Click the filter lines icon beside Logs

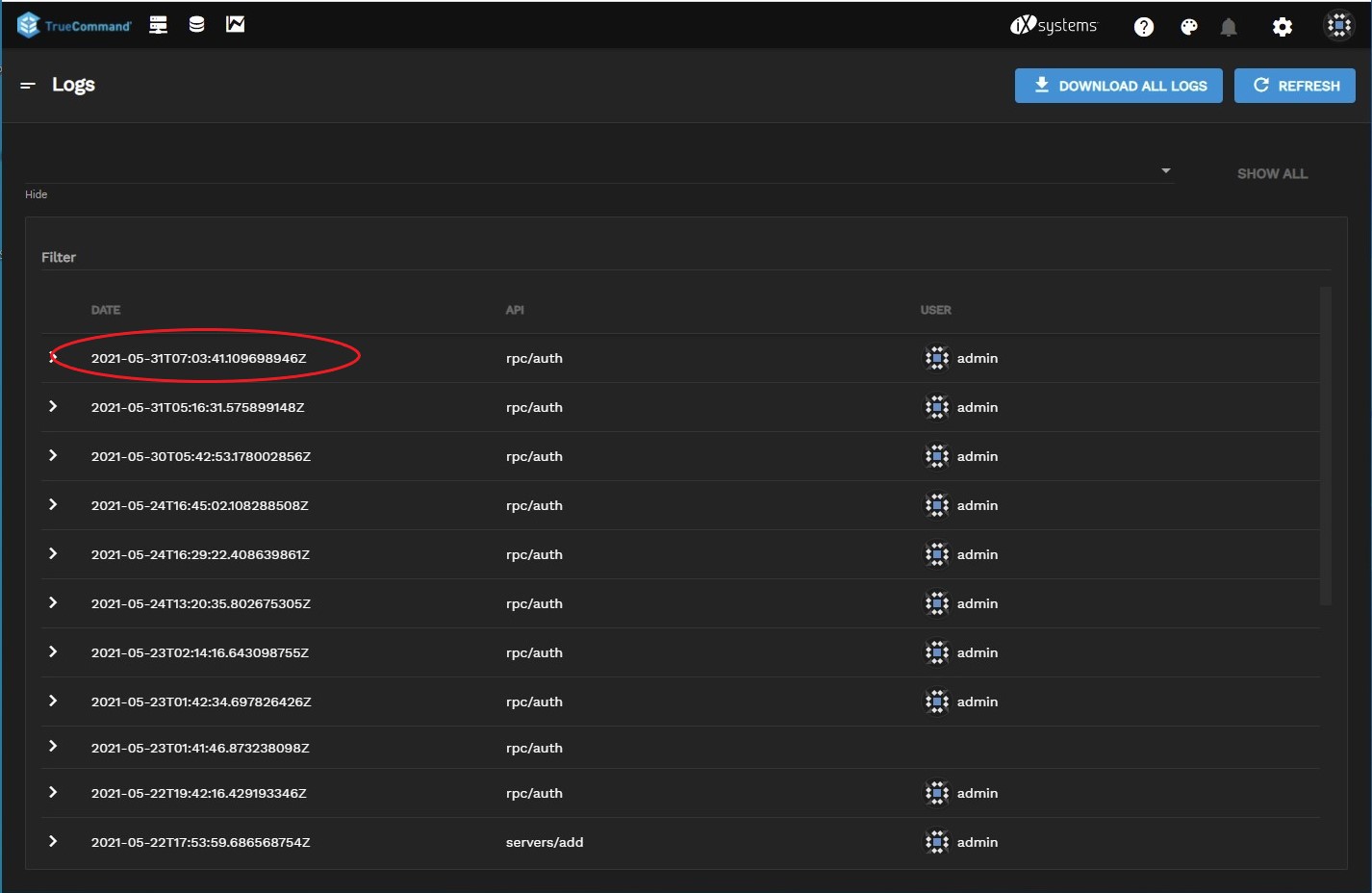point(28,86)
